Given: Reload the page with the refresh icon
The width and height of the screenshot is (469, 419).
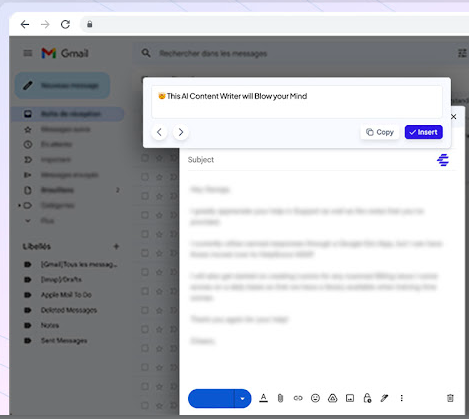Looking at the screenshot, I should (x=65, y=24).
